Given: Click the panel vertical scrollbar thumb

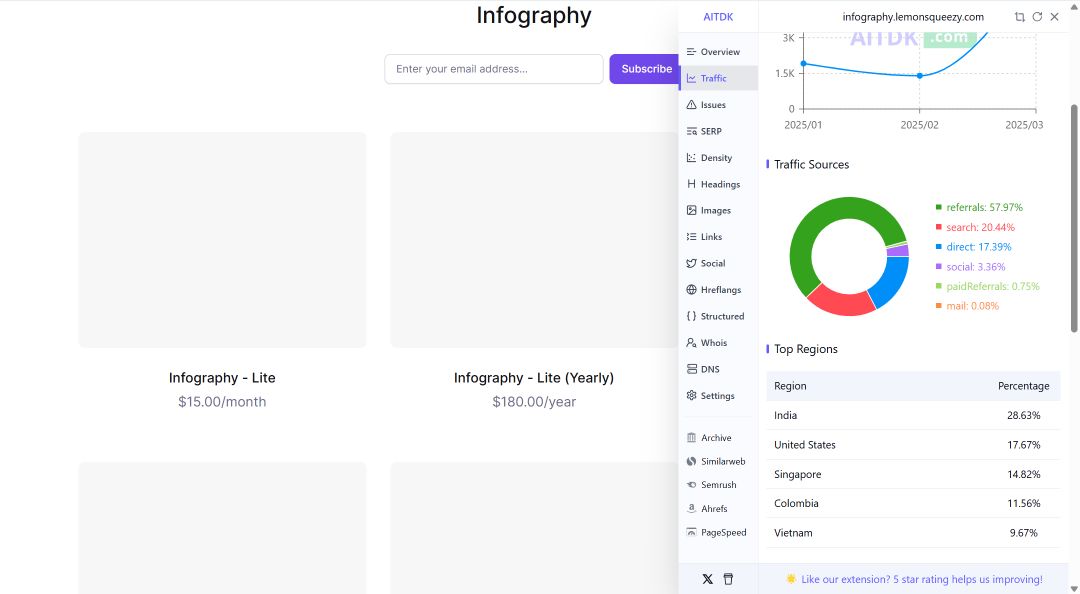Looking at the screenshot, I should click(x=1074, y=218).
